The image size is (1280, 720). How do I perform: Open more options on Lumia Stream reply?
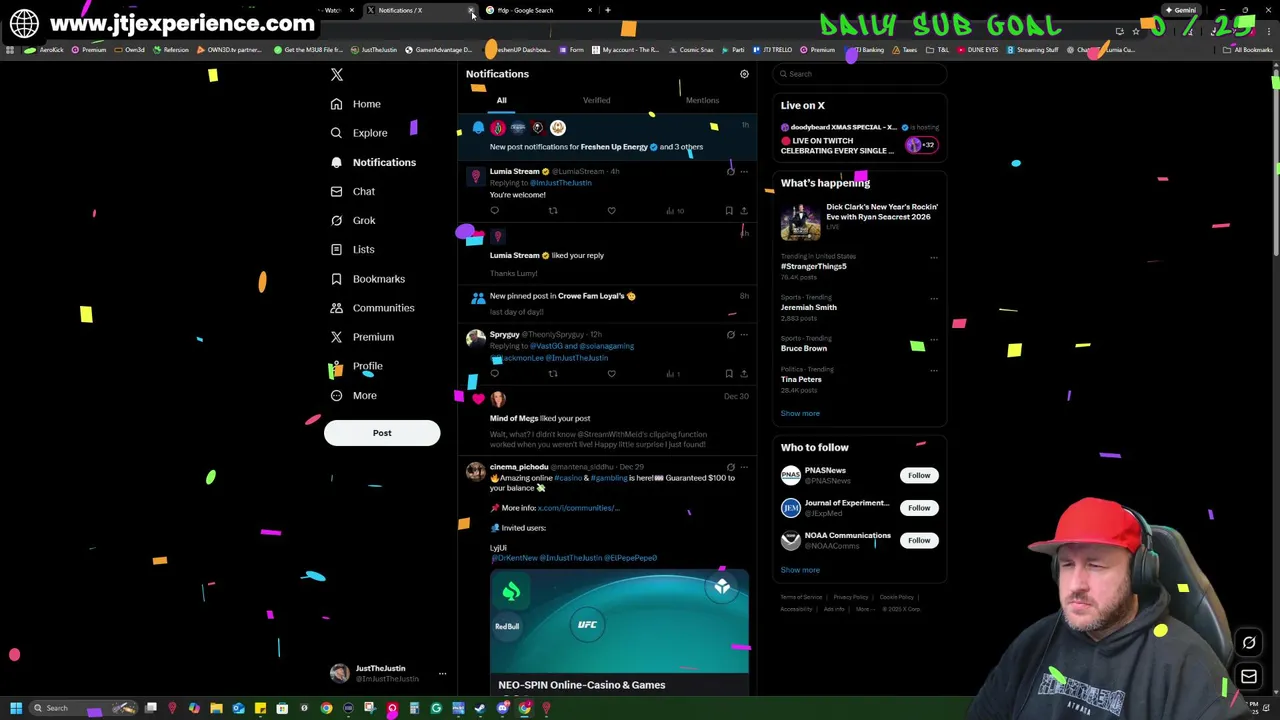tap(743, 172)
